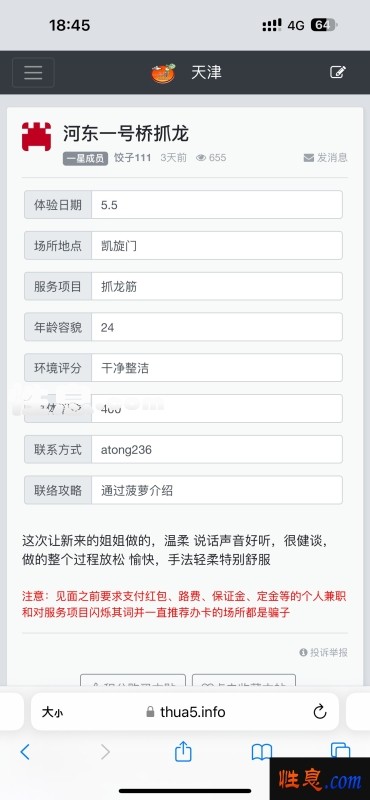This screenshot has width=370, height=800.
Task: Tap the 一星成员 member badge
Action: [x=86, y=158]
